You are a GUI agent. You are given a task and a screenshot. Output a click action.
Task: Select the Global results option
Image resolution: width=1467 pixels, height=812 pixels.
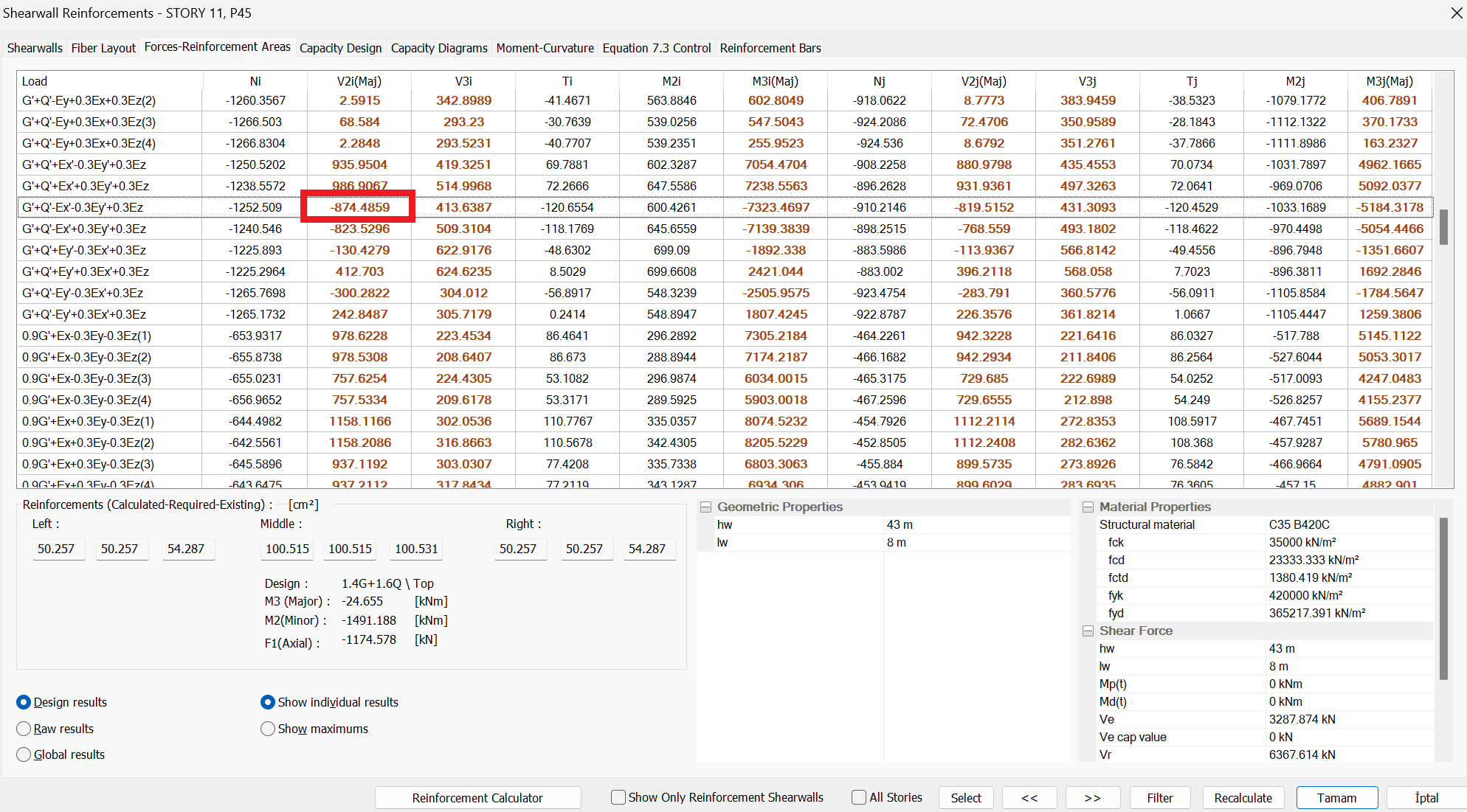24,754
